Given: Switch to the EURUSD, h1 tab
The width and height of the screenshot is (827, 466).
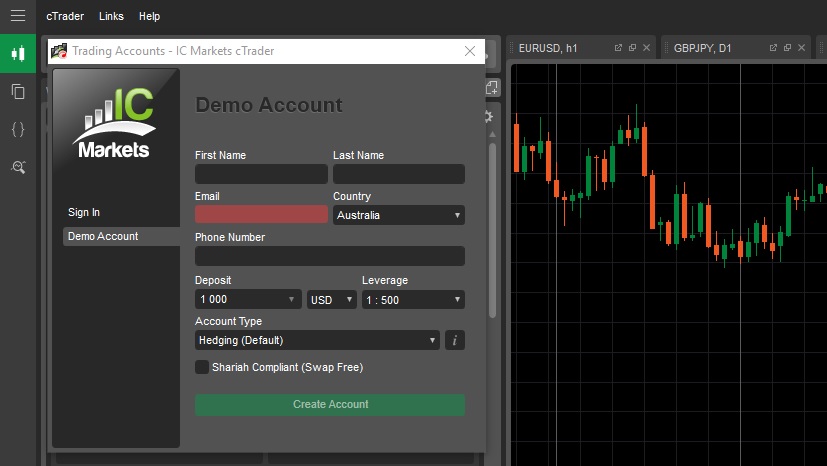Looking at the screenshot, I should pyautogui.click(x=548, y=48).
